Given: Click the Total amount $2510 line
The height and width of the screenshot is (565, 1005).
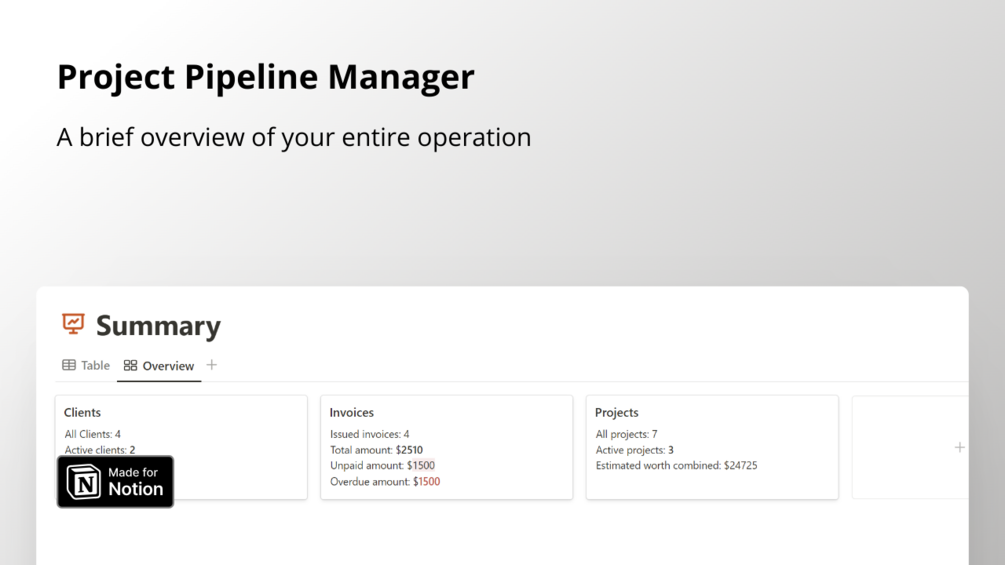Looking at the screenshot, I should tap(376, 450).
